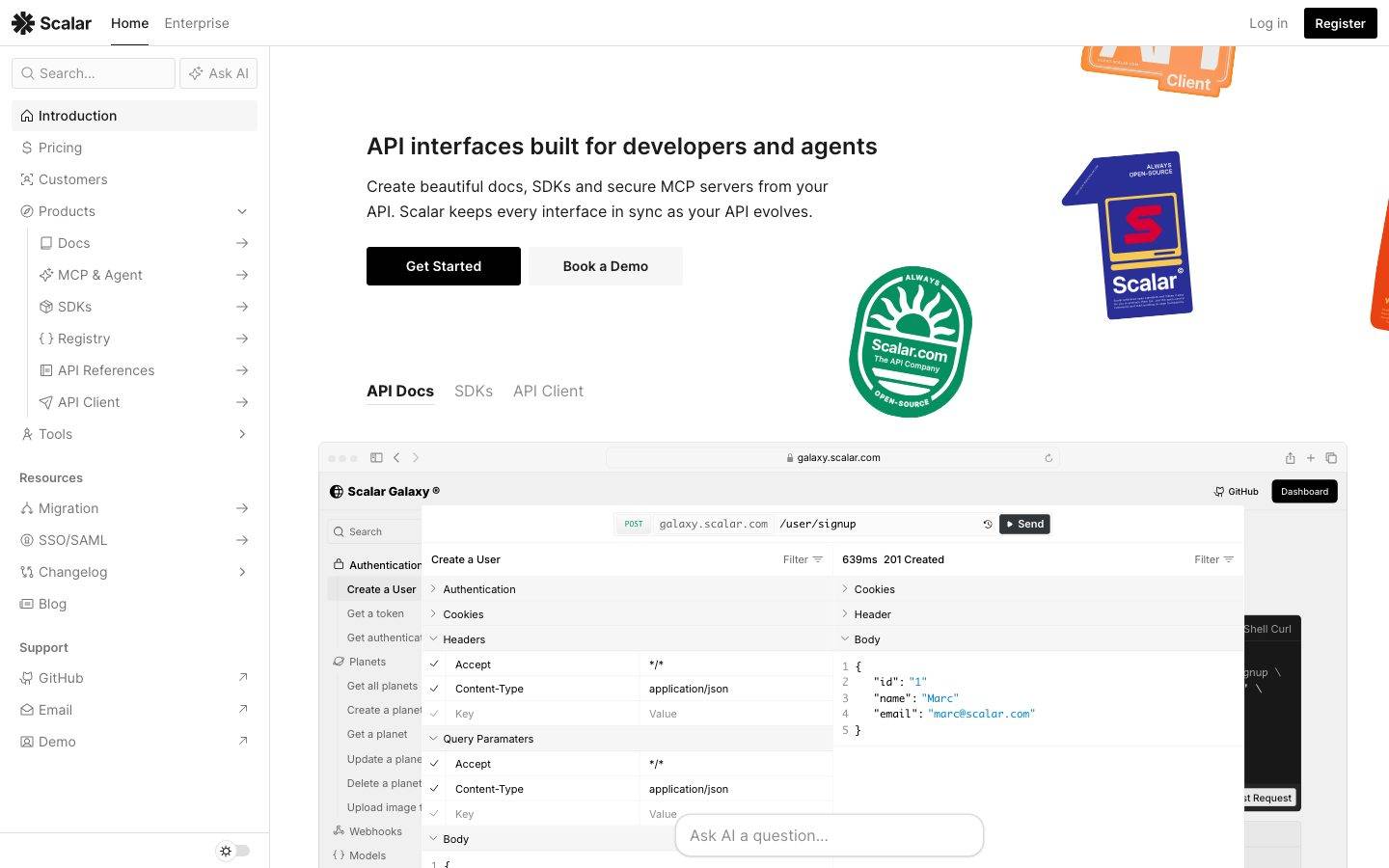
Task: Click the Customers icon in sidebar
Action: tap(27, 179)
